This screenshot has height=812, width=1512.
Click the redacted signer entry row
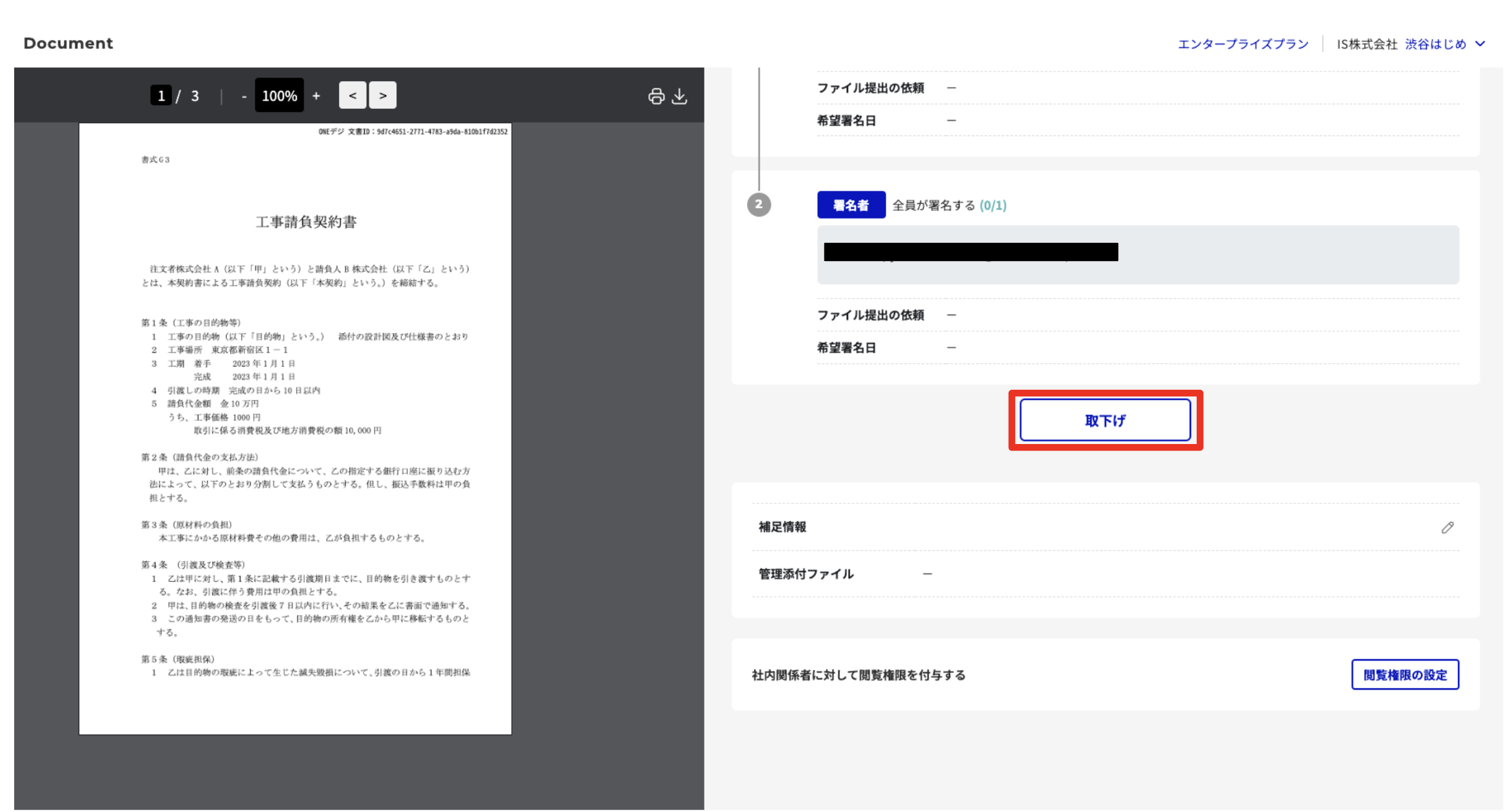click(1137, 255)
